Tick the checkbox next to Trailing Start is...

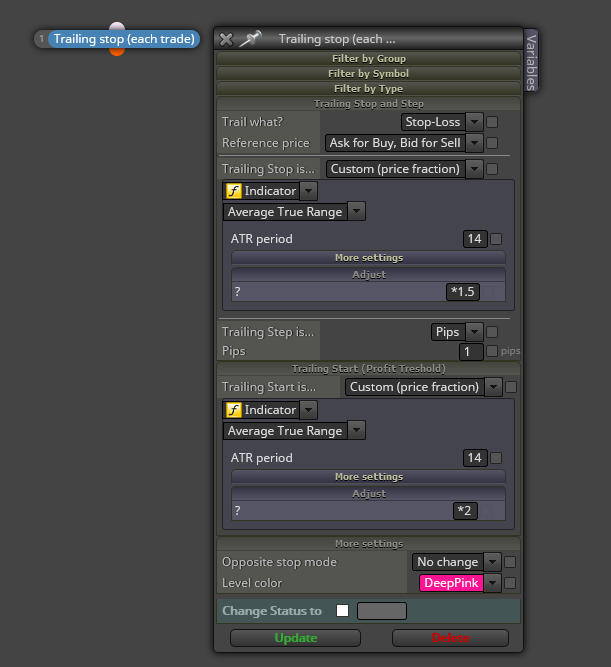(x=511, y=387)
